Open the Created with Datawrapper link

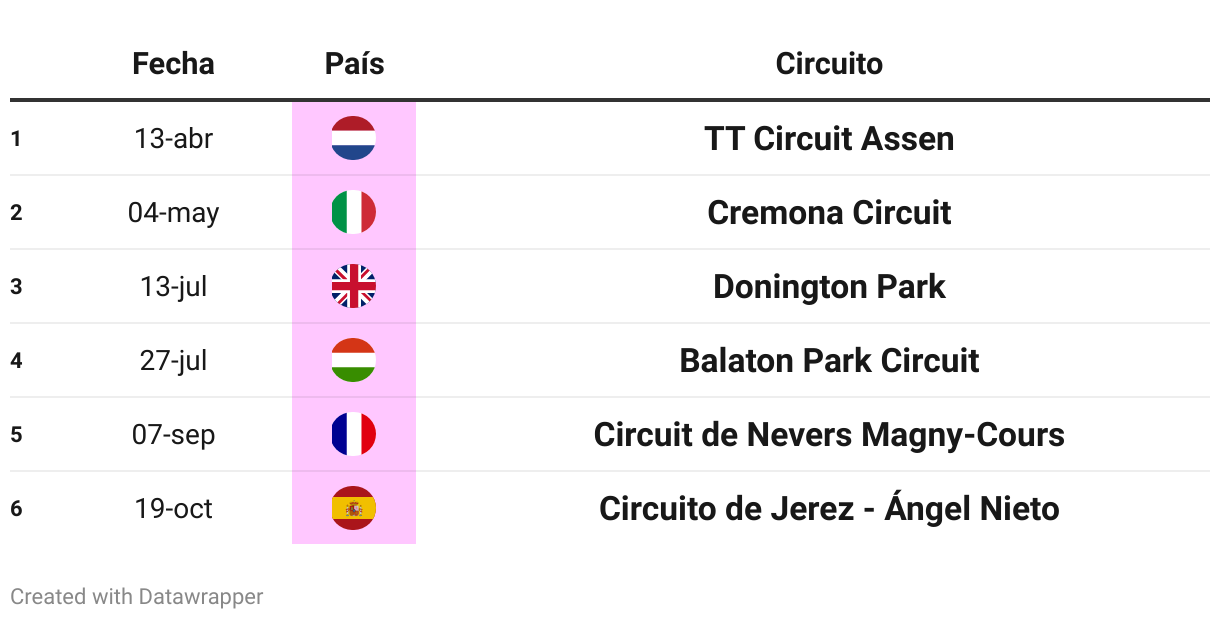point(137,597)
